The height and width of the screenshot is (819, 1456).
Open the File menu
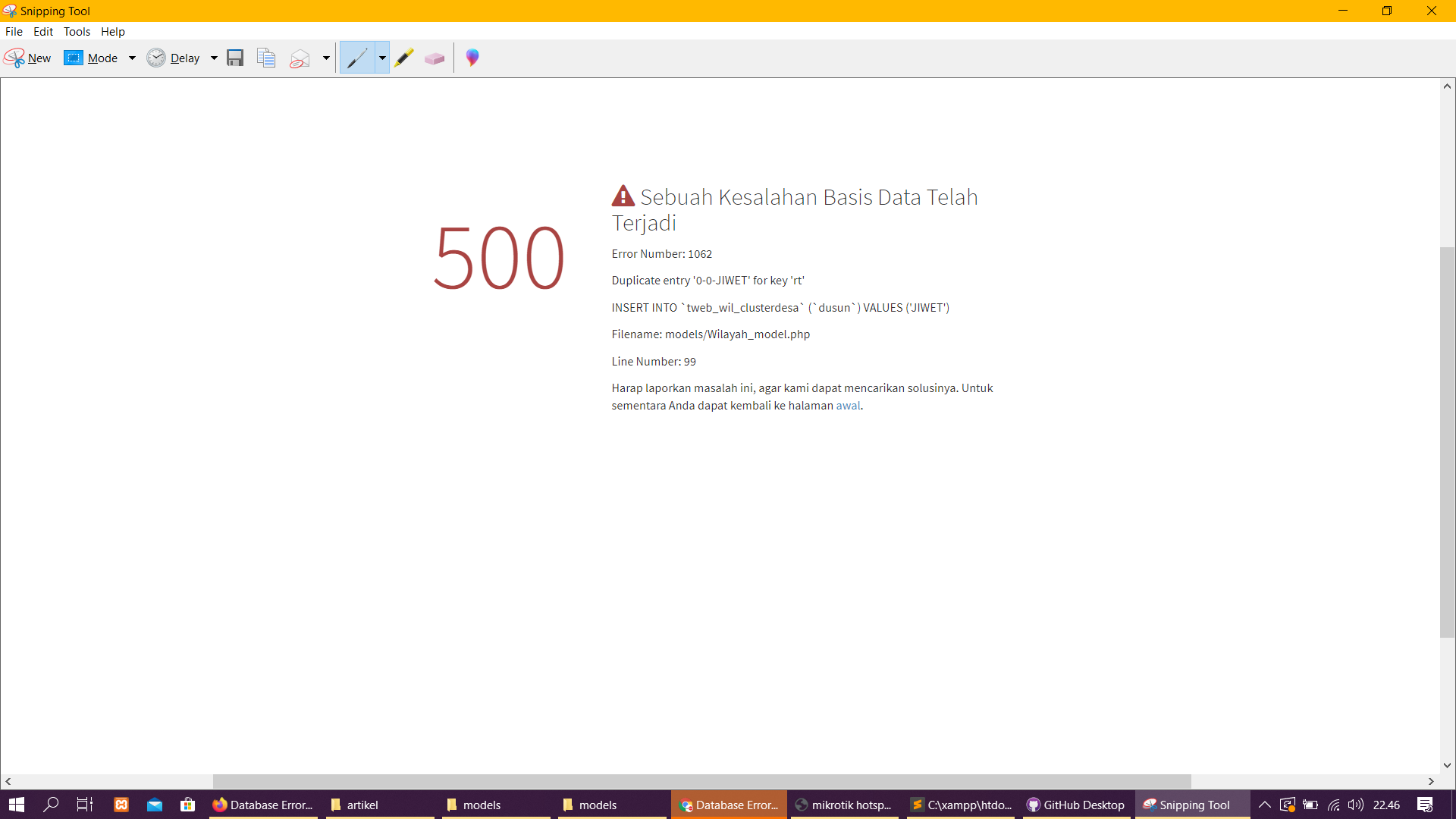14,31
